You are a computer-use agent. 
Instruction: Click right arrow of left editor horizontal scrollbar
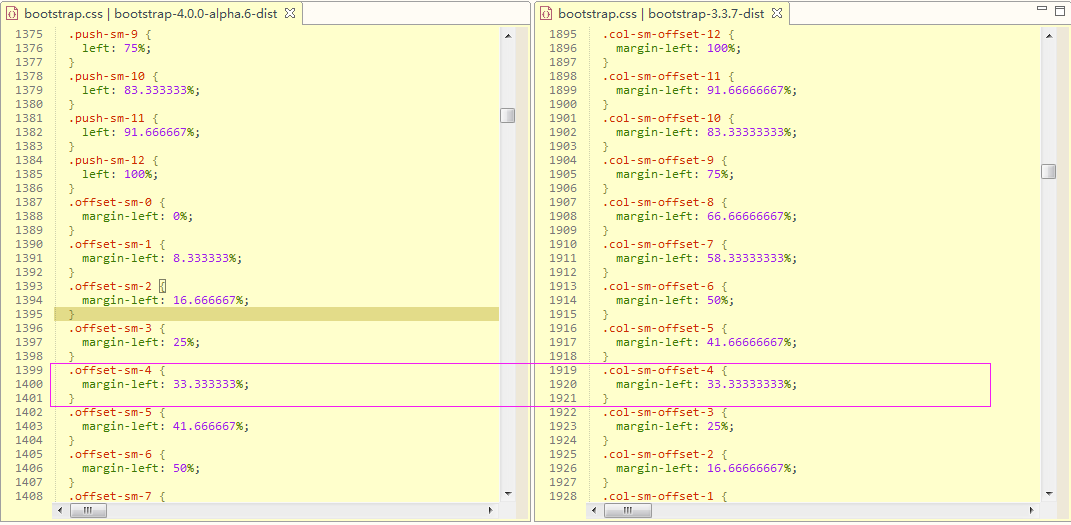point(490,510)
